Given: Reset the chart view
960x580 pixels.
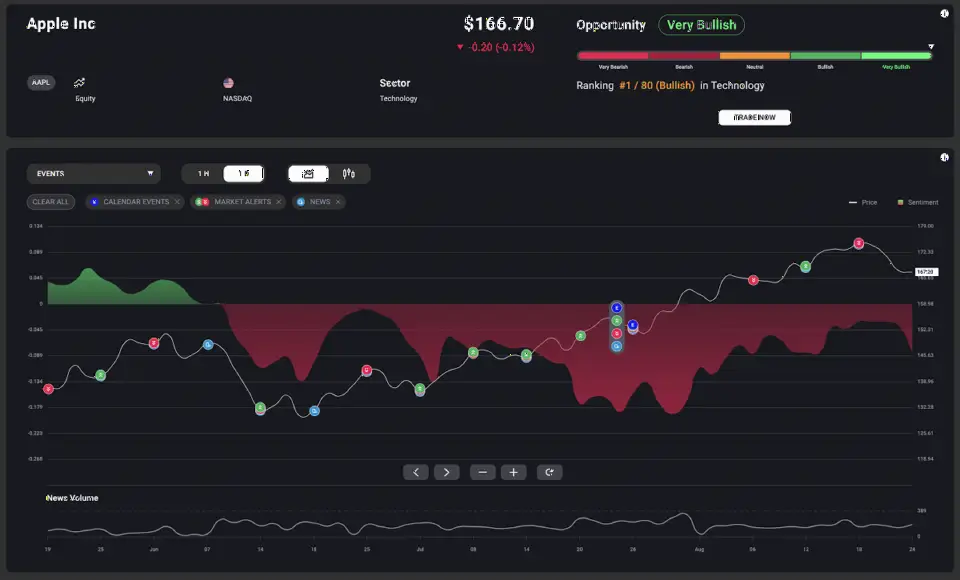Looking at the screenshot, I should [x=550, y=472].
